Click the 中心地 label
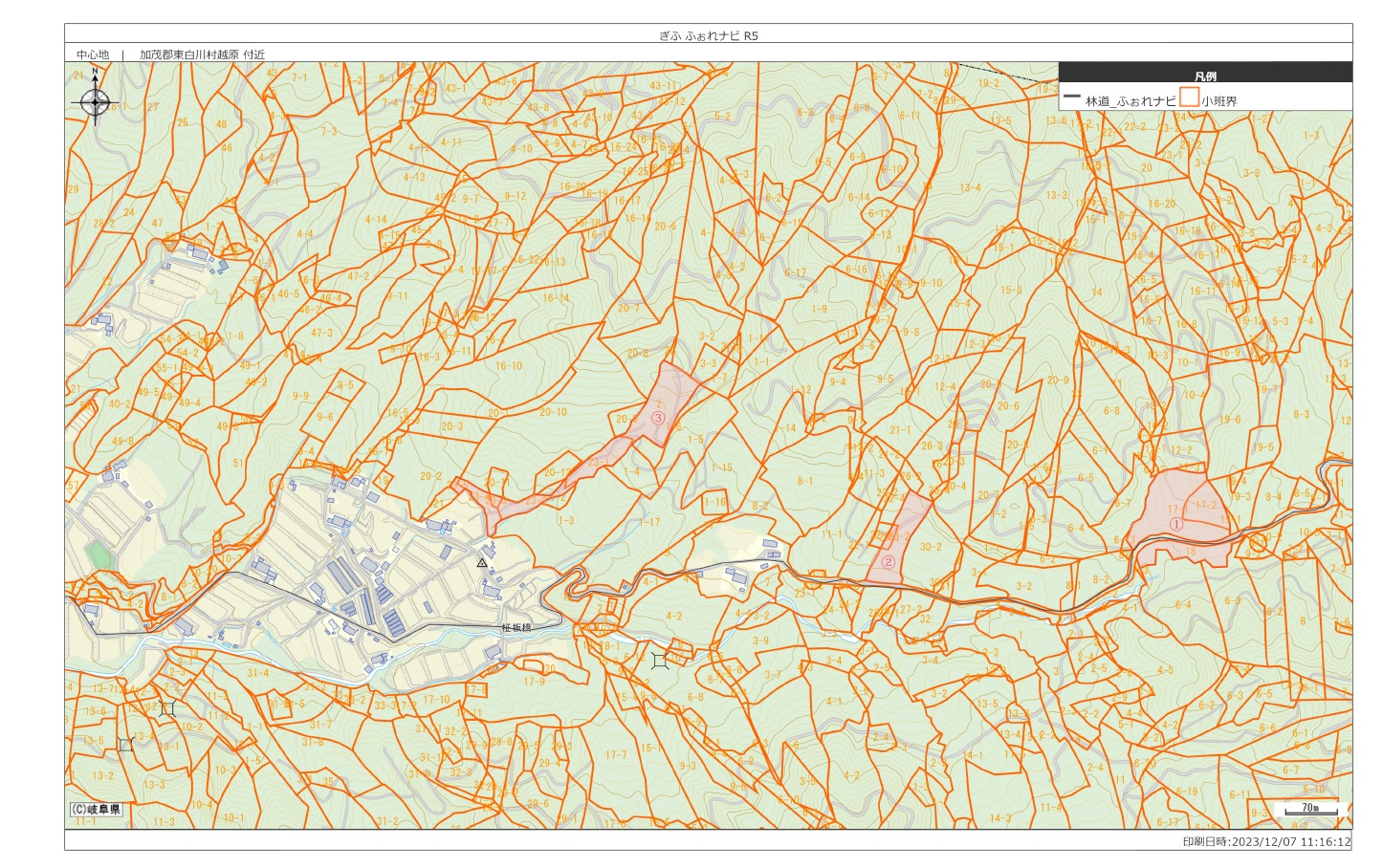 click(93, 54)
